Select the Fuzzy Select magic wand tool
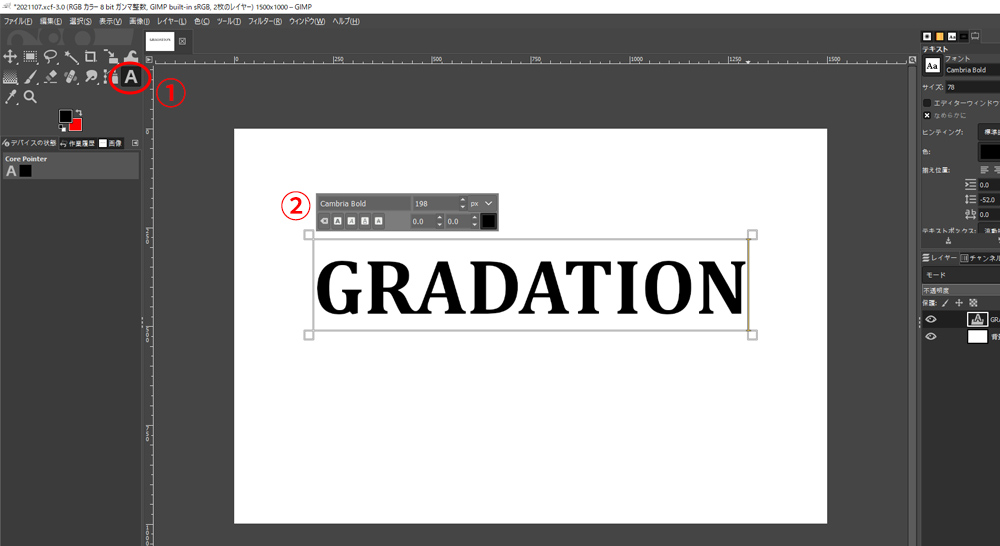This screenshot has width=1000, height=546. pyautogui.click(x=71, y=57)
